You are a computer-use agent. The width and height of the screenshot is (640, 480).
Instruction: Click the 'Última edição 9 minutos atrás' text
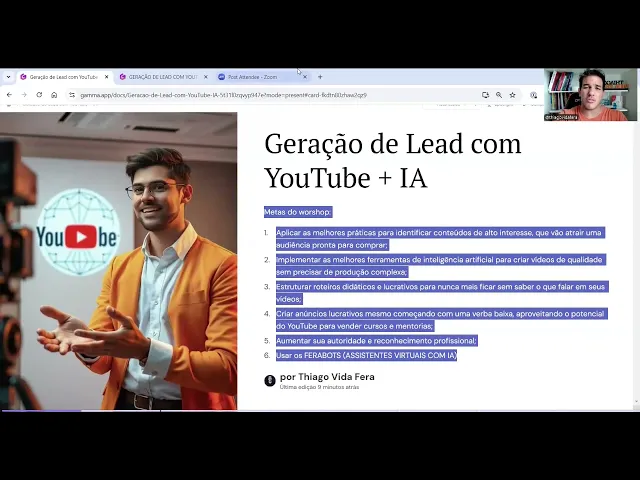(320, 387)
